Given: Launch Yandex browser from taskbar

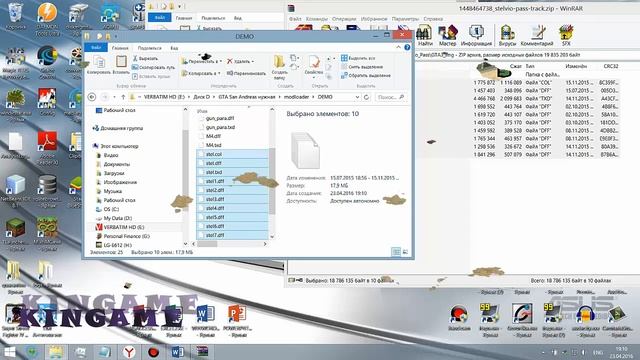Looking at the screenshot, I should tap(129, 352).
